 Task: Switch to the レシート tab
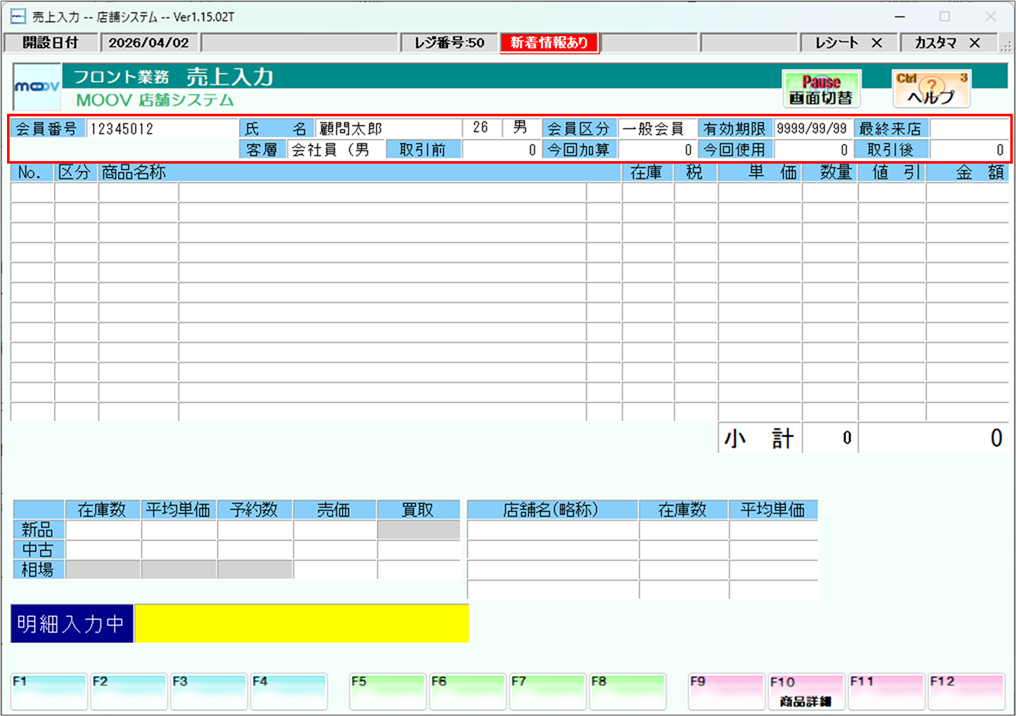point(836,43)
